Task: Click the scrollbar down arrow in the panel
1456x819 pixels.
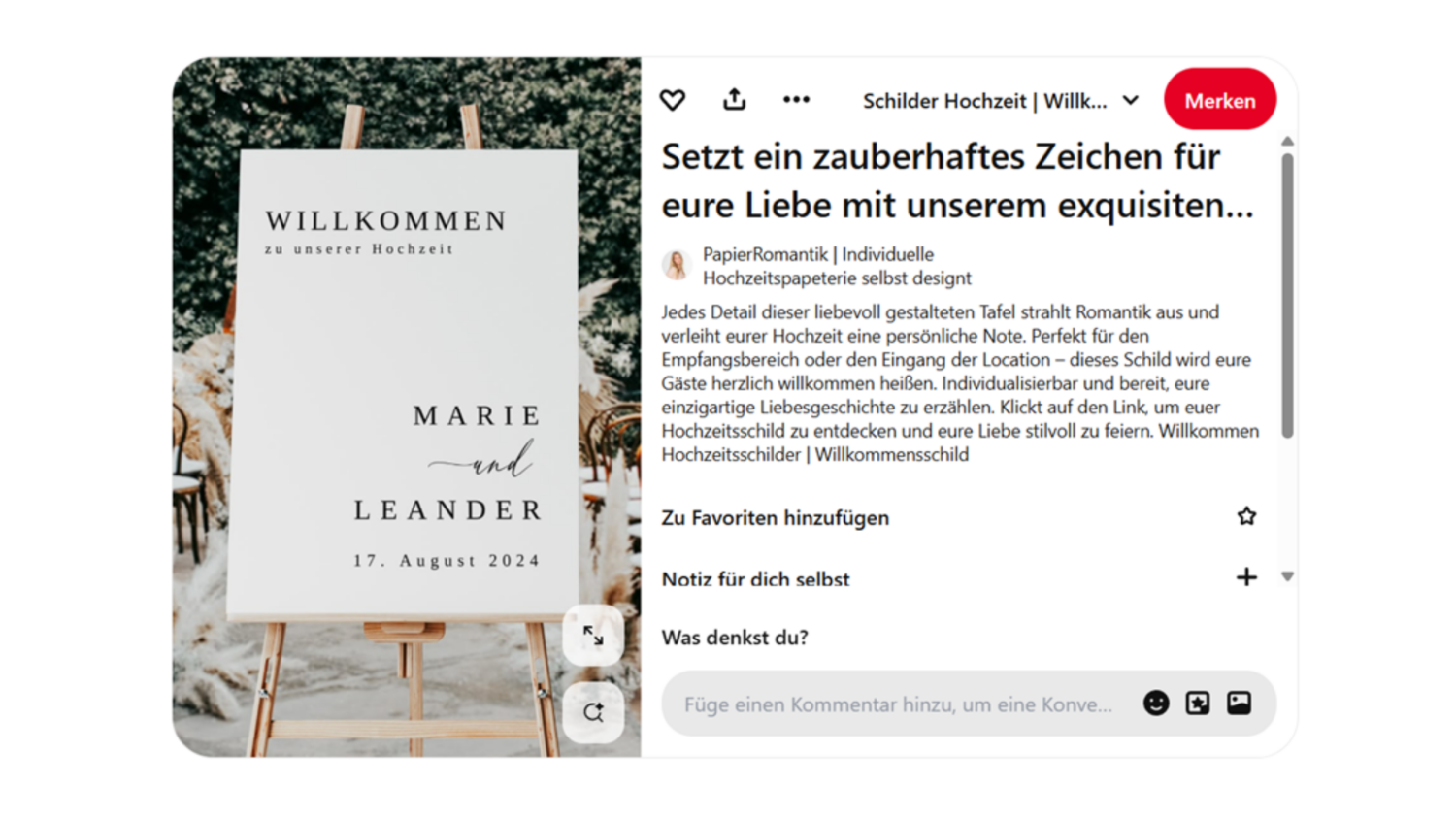Action: point(1287,576)
